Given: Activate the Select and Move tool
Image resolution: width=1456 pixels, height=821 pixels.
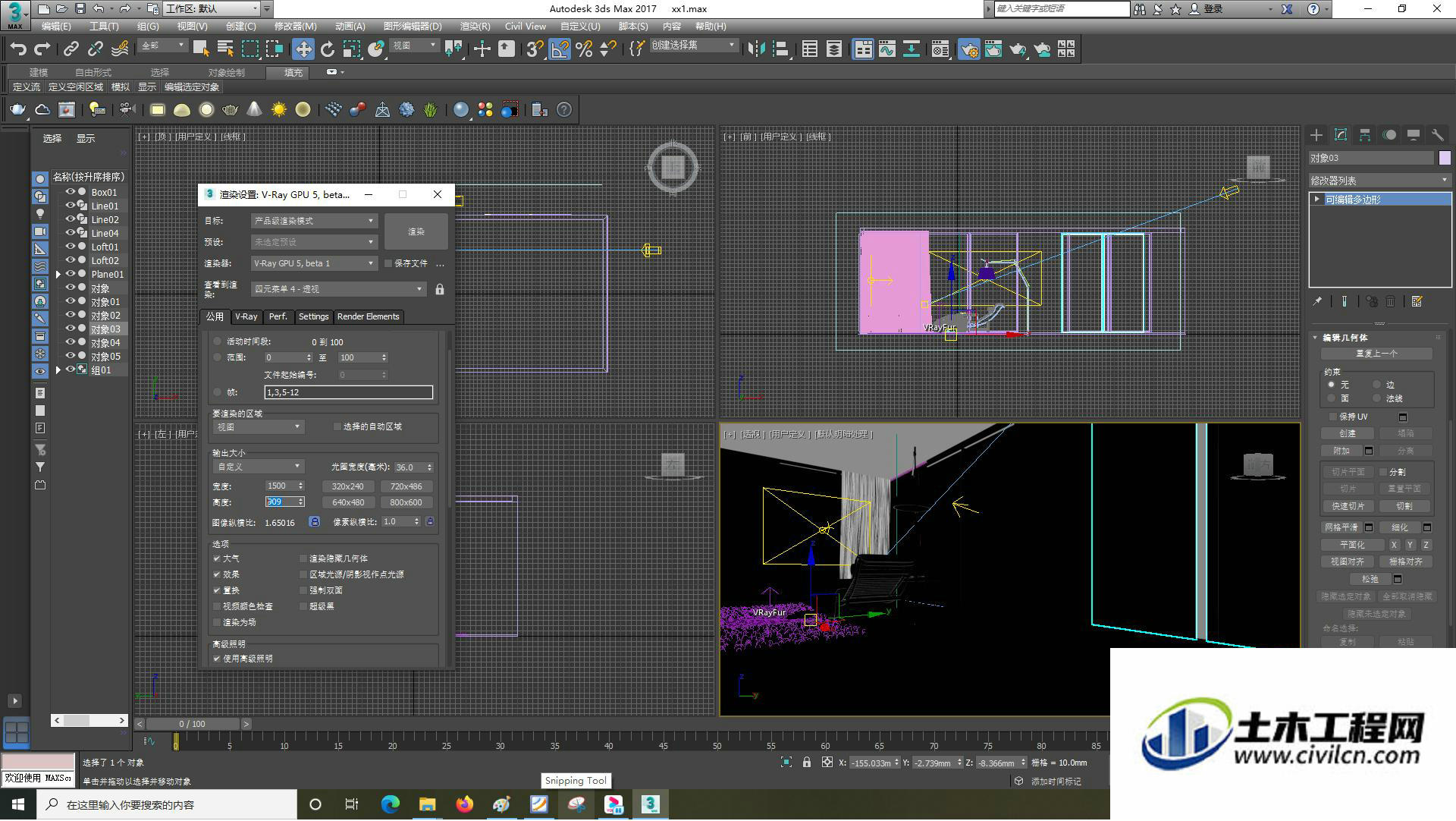Looking at the screenshot, I should (303, 49).
